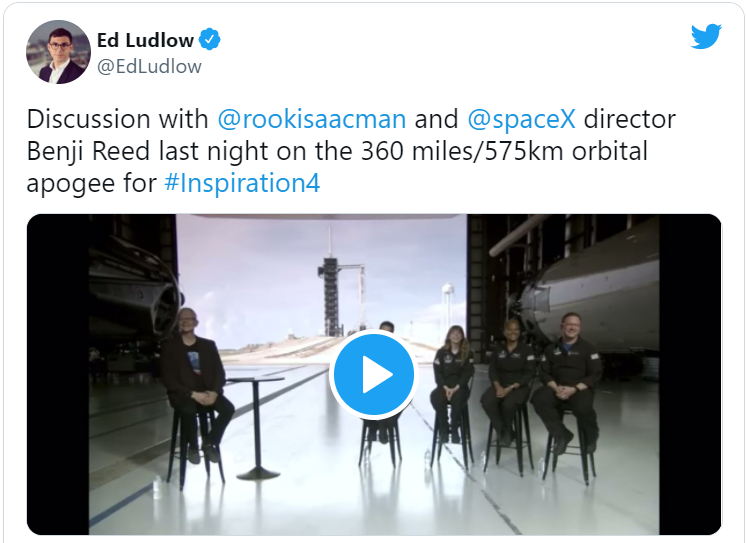Click the black bar left of video

click(58, 374)
